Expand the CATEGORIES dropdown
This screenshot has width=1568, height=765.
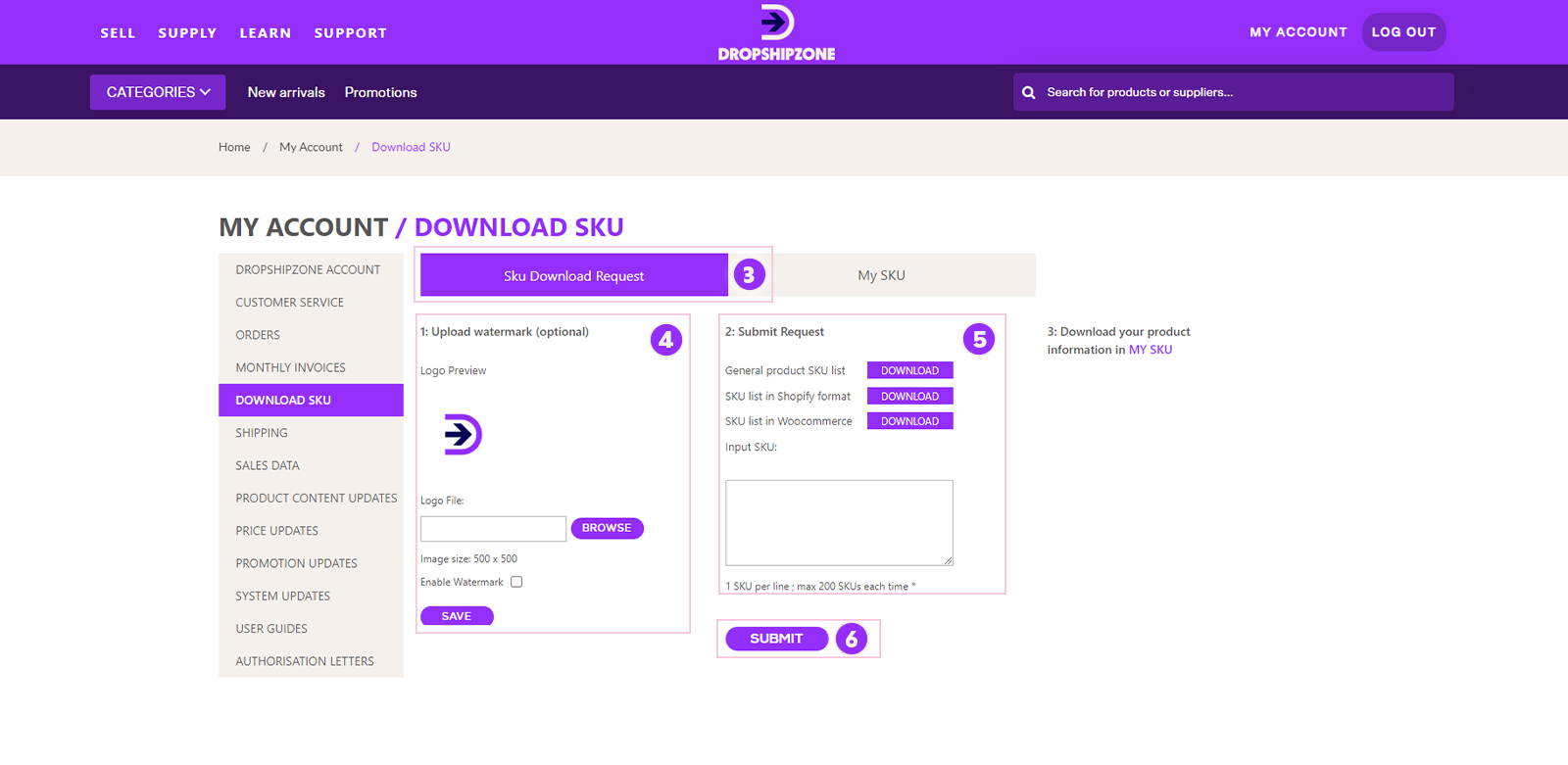tap(158, 92)
